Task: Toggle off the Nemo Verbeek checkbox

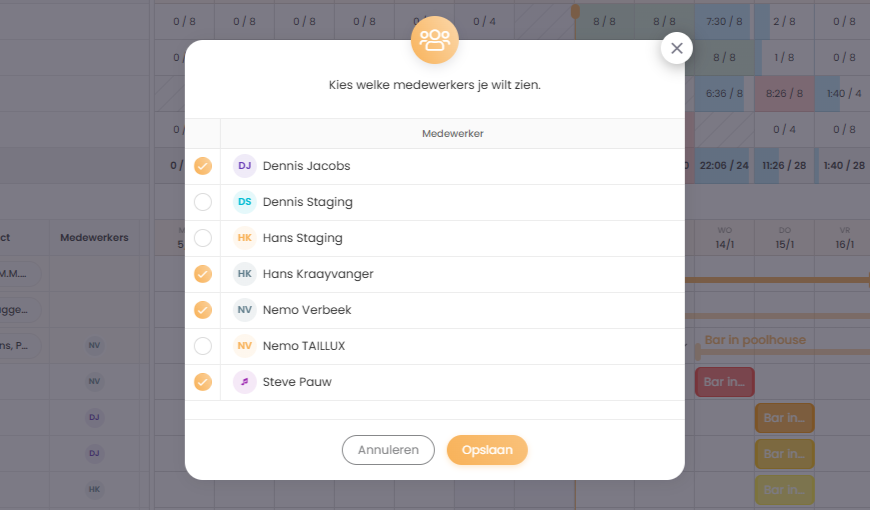Action: click(203, 310)
